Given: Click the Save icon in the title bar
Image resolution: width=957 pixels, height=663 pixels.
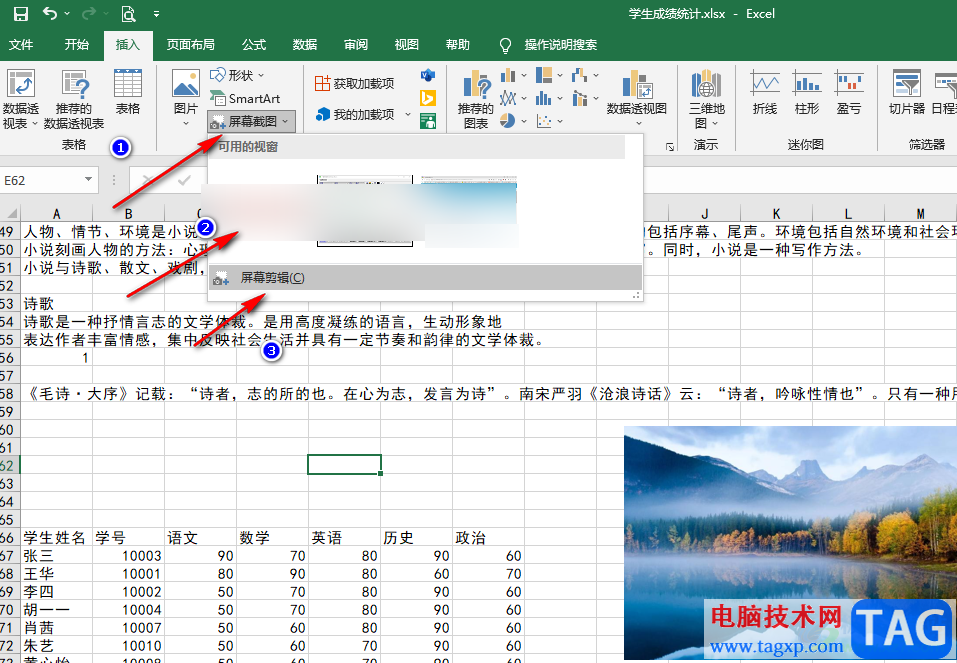Looking at the screenshot, I should pos(21,13).
